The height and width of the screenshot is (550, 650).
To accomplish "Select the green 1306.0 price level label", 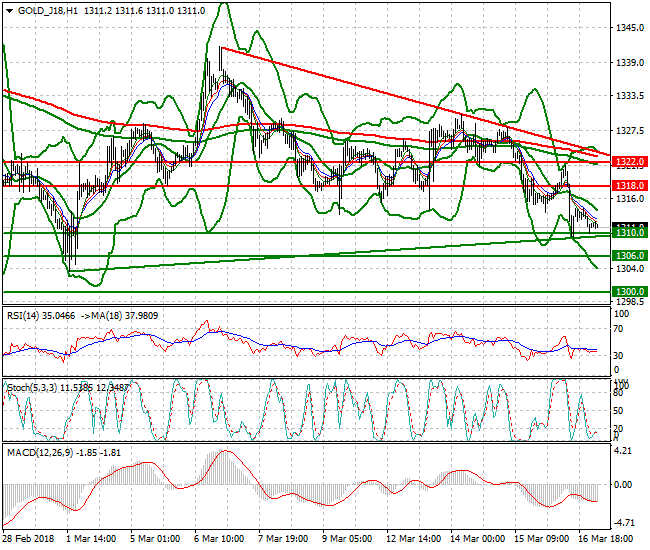I will pos(630,256).
